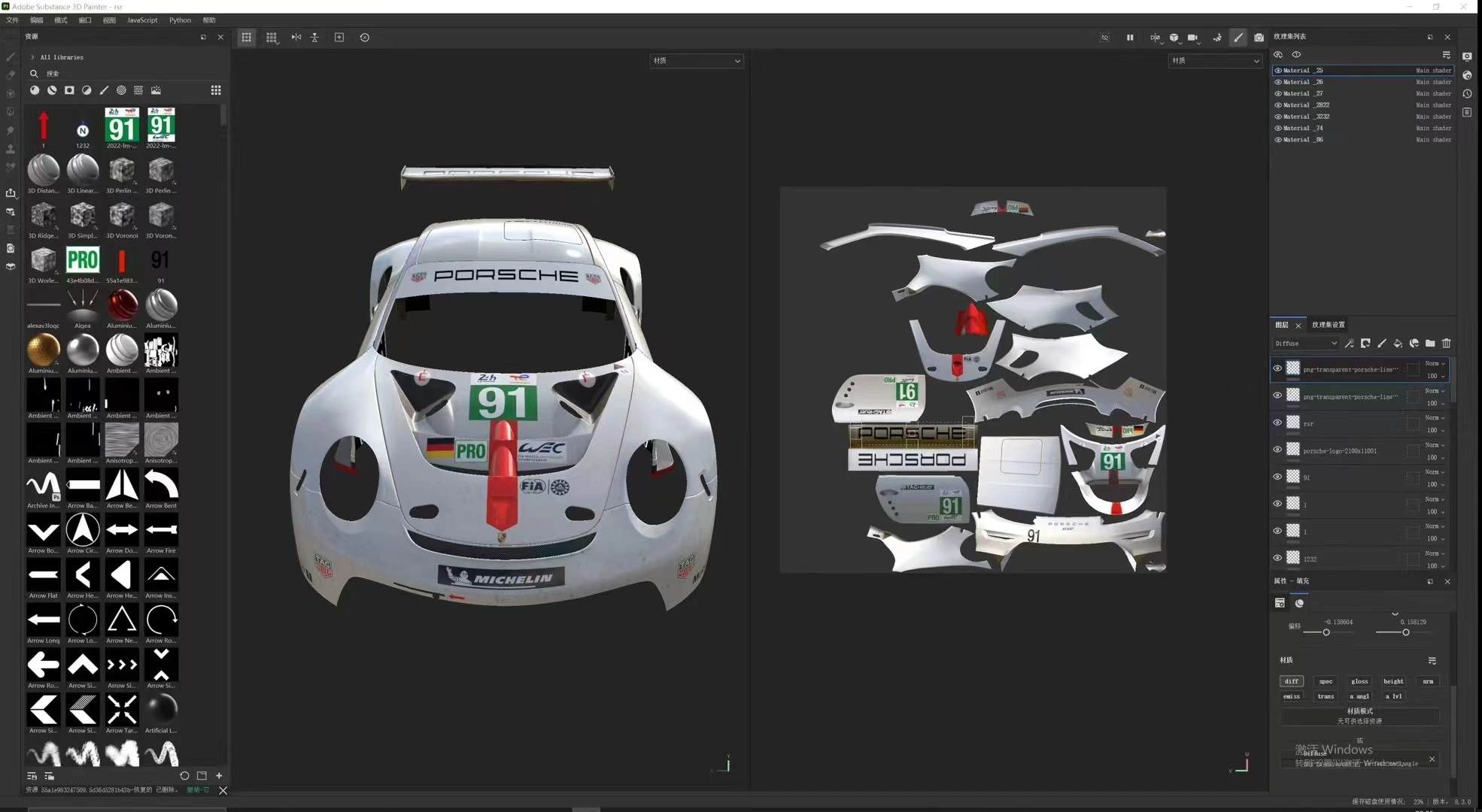
Task: Add mask icon in layers toolbar
Action: (1365, 344)
